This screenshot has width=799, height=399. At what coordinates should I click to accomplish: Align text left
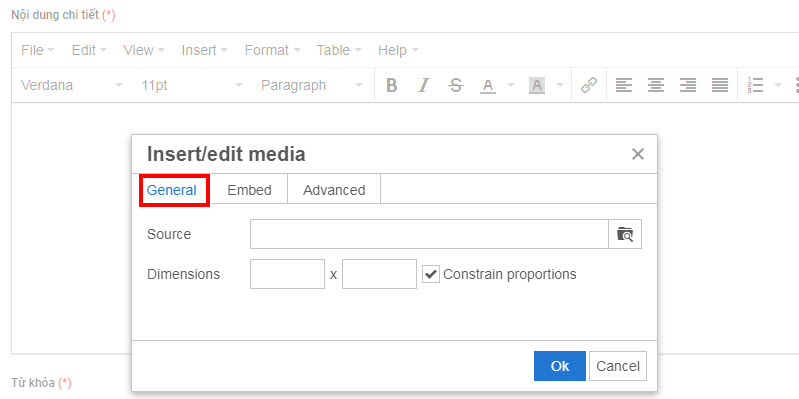pos(624,85)
